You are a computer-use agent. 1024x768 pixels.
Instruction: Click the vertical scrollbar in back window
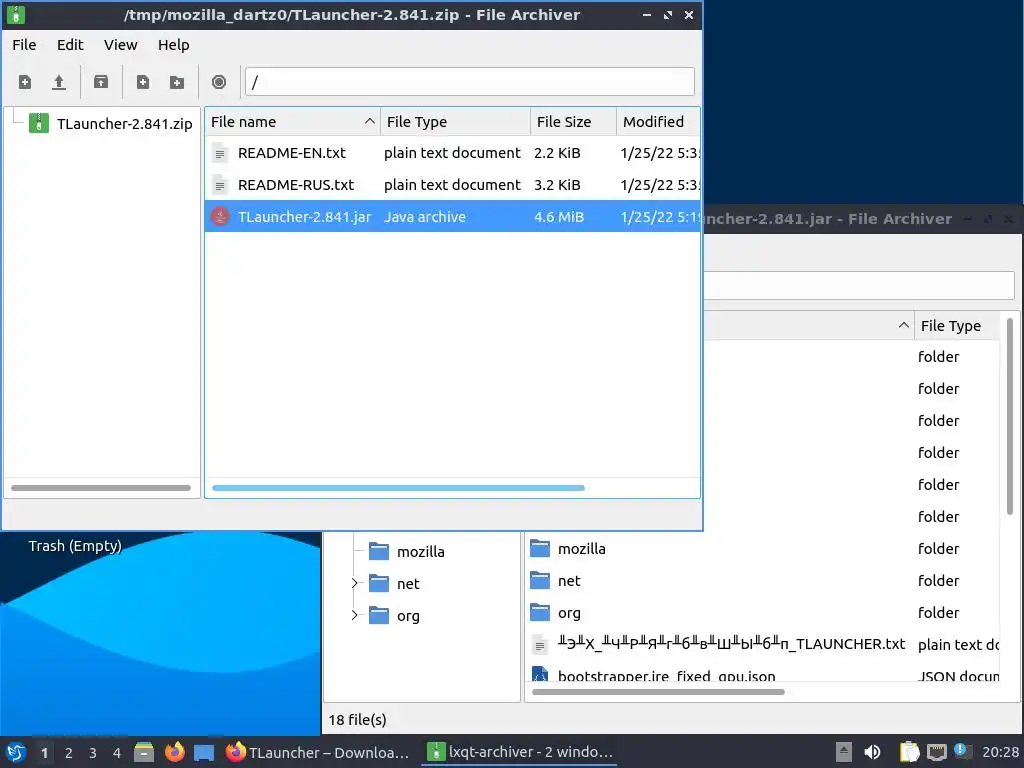1010,416
